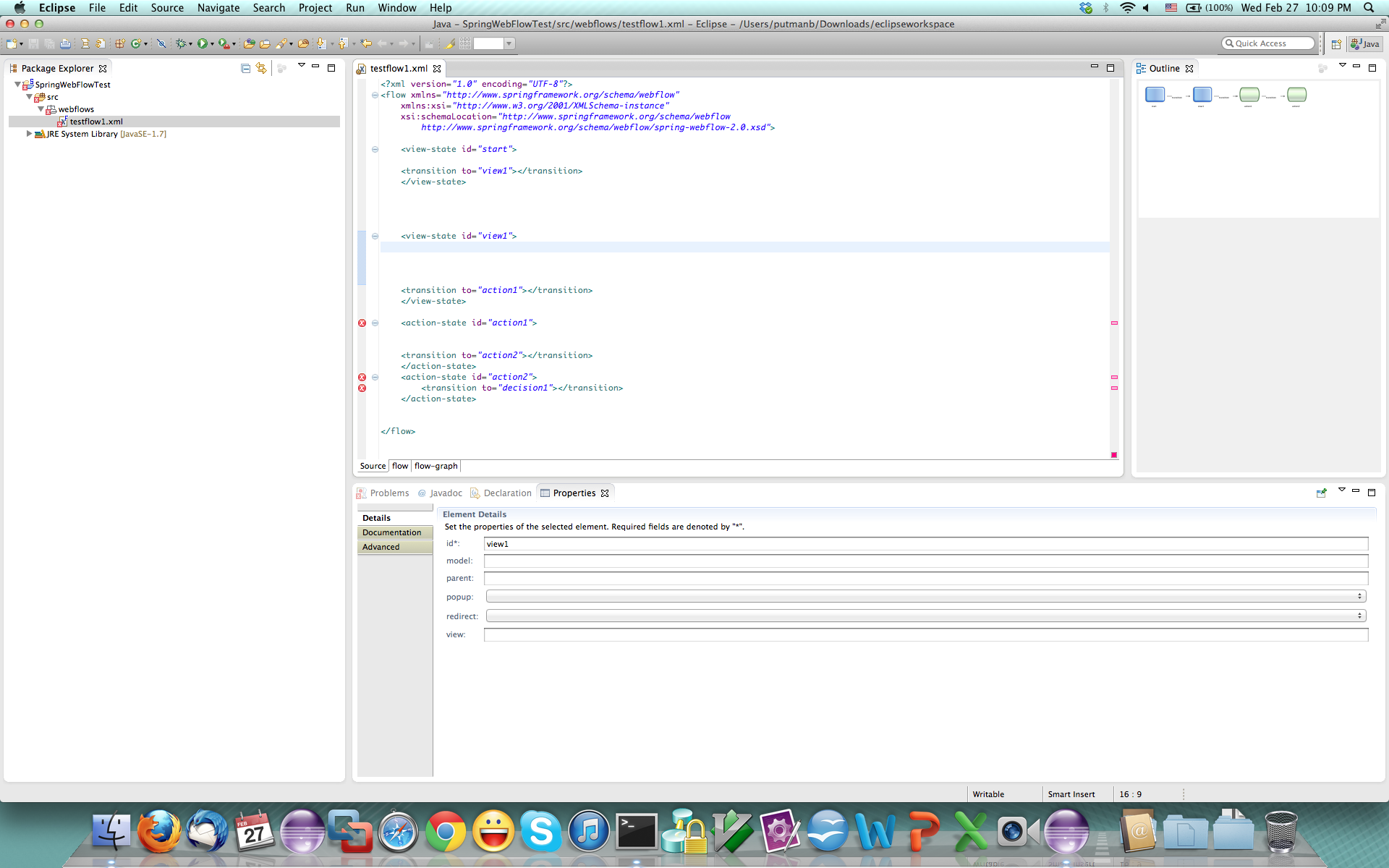Viewport: 1389px width, 868px height.
Task: Open Terminal from the Dock
Action: 637,831
